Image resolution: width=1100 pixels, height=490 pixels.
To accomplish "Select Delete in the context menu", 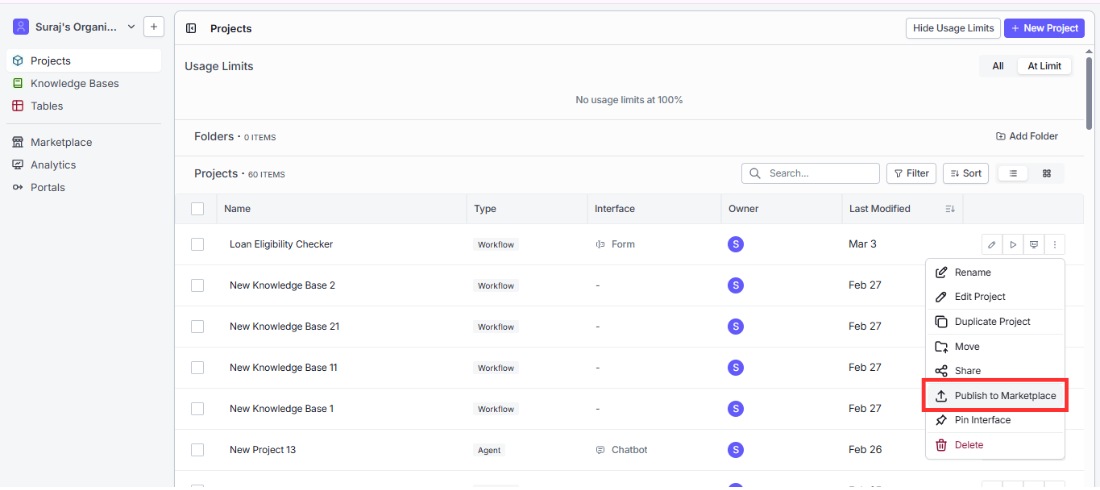I will click(995, 445).
